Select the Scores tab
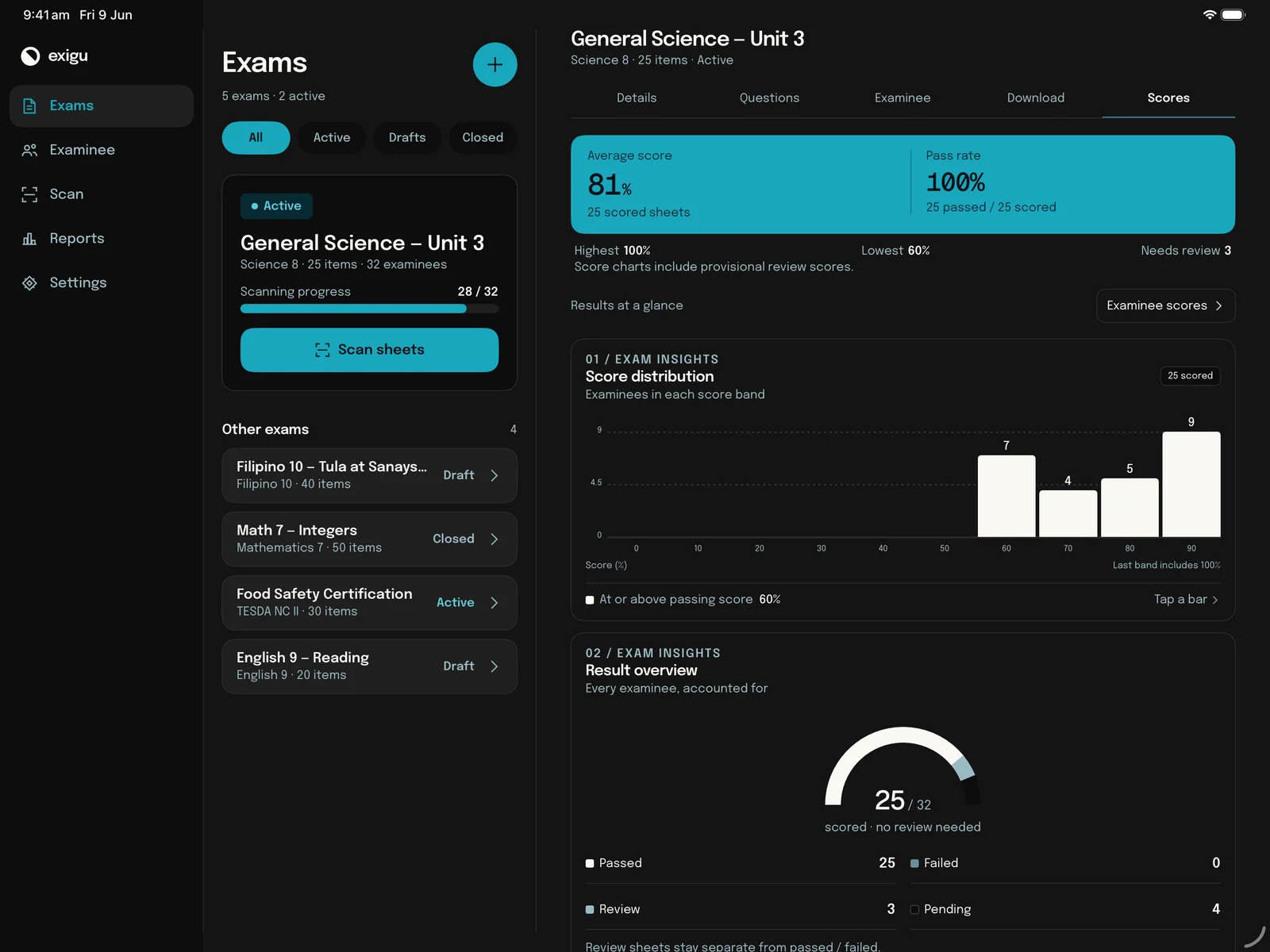Screen dimensions: 1270x952 [1168, 98]
